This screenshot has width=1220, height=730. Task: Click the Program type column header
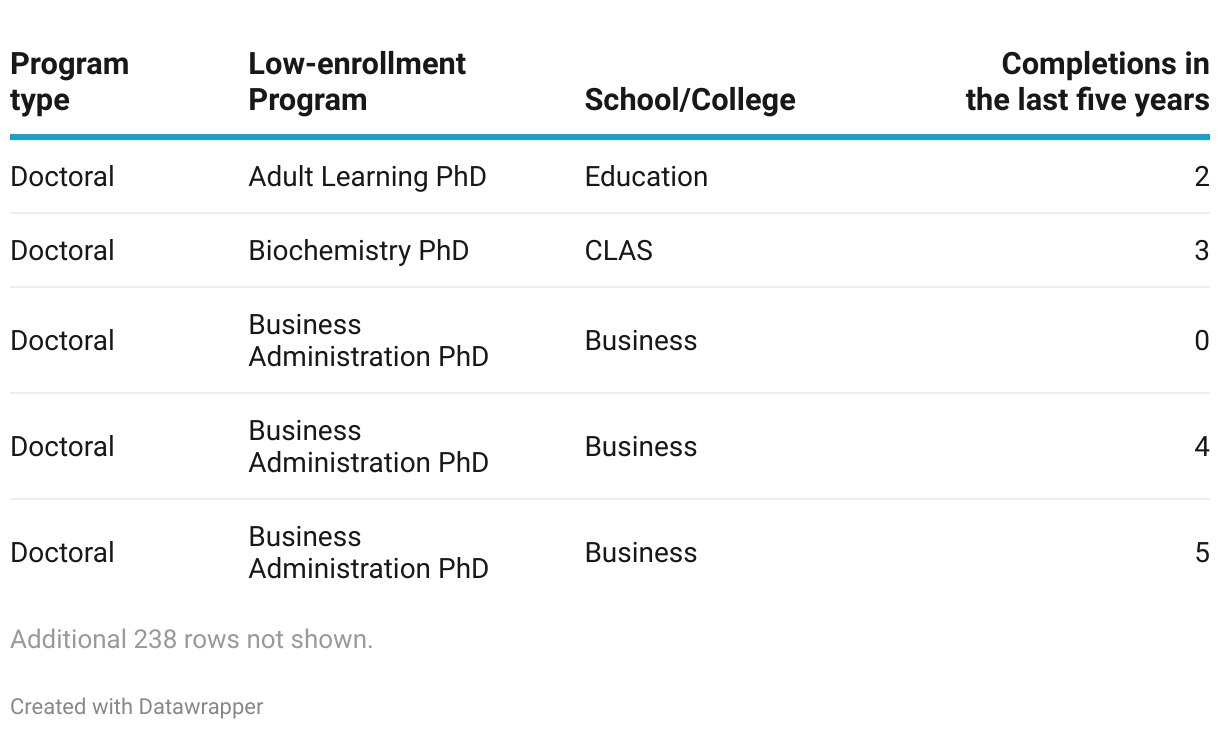click(x=69, y=82)
